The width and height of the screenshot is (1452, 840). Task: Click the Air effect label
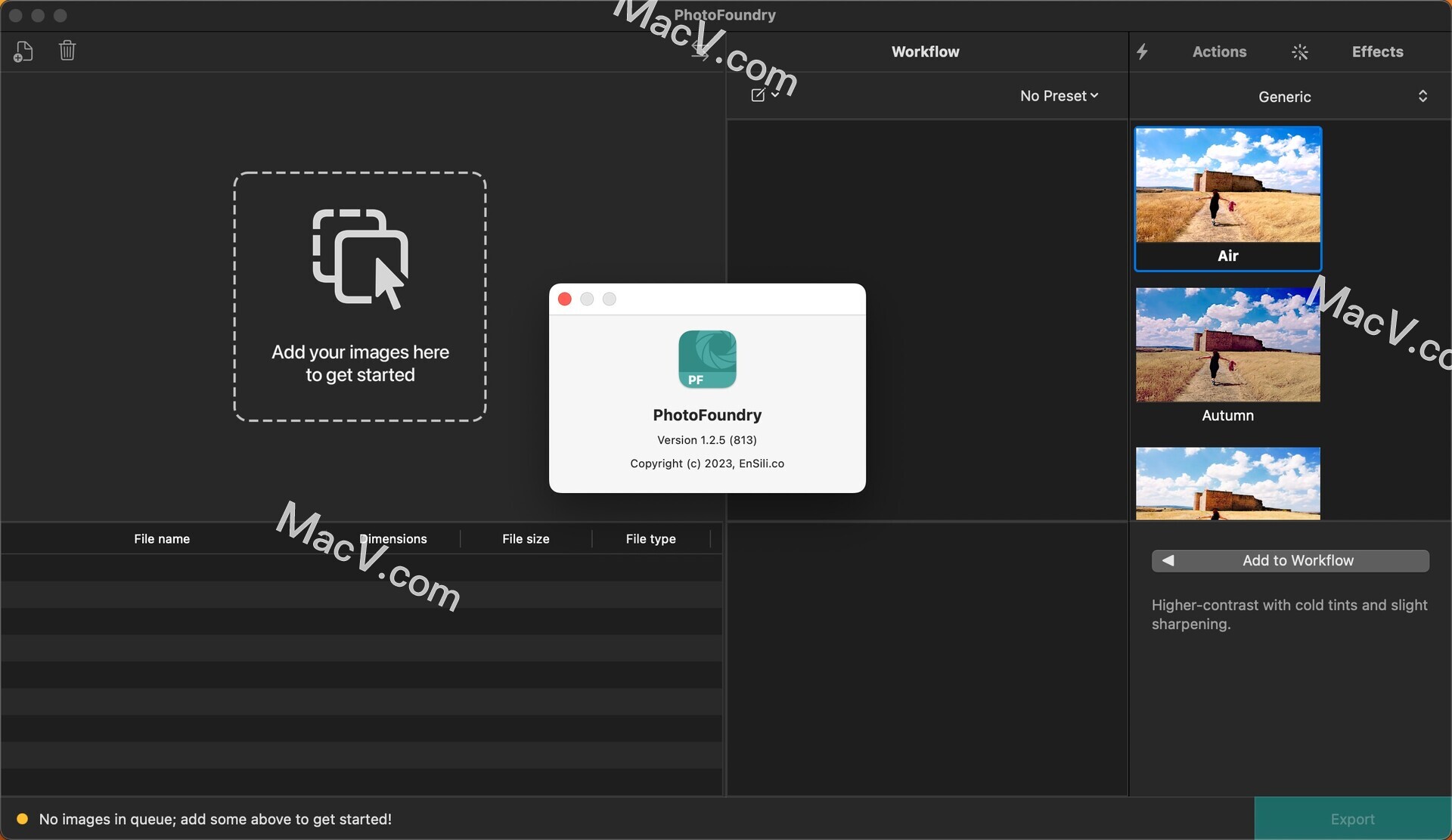1228,256
